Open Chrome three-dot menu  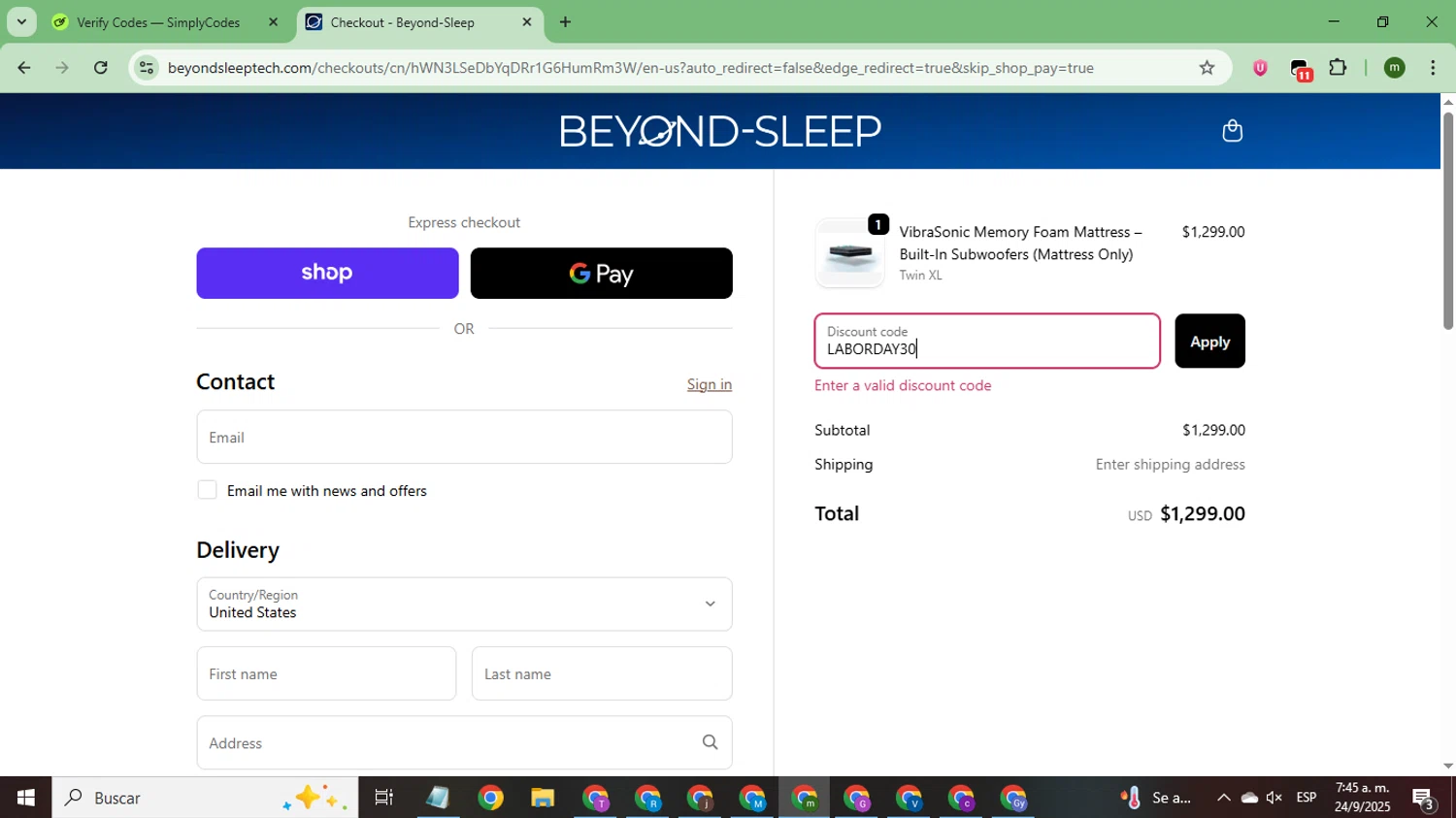[x=1433, y=68]
